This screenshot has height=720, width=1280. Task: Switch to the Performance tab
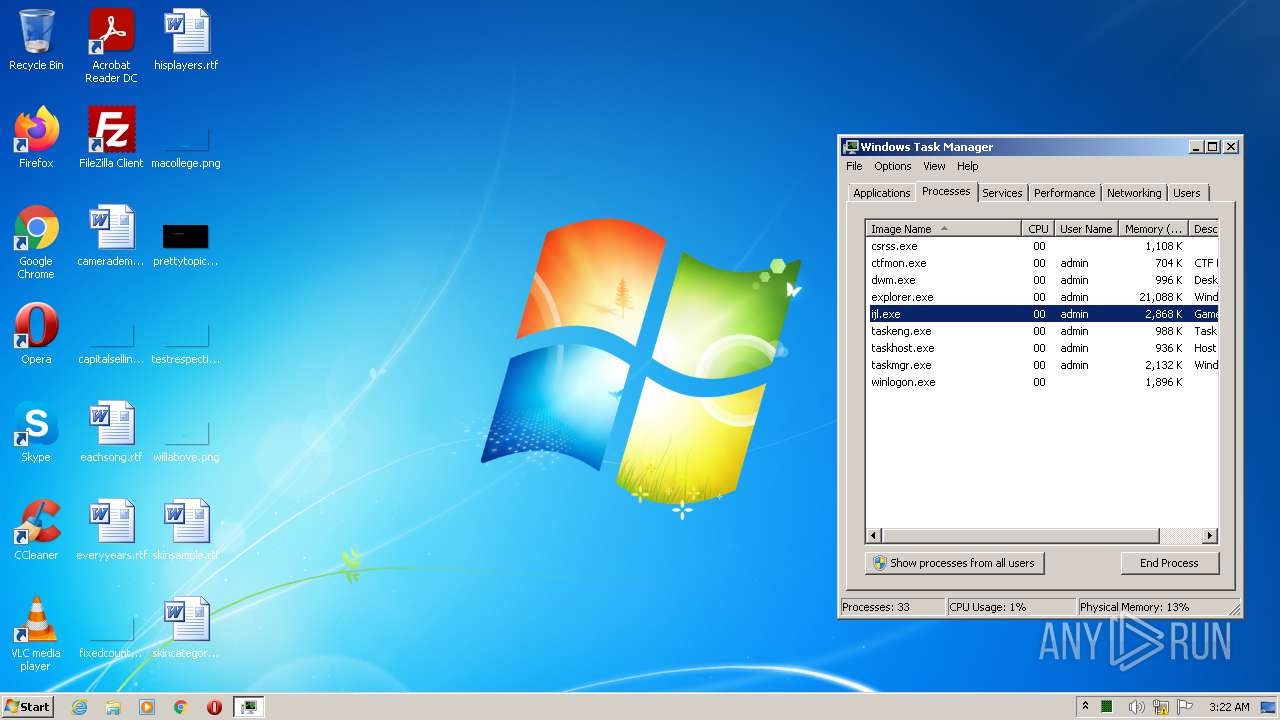pyautogui.click(x=1064, y=193)
